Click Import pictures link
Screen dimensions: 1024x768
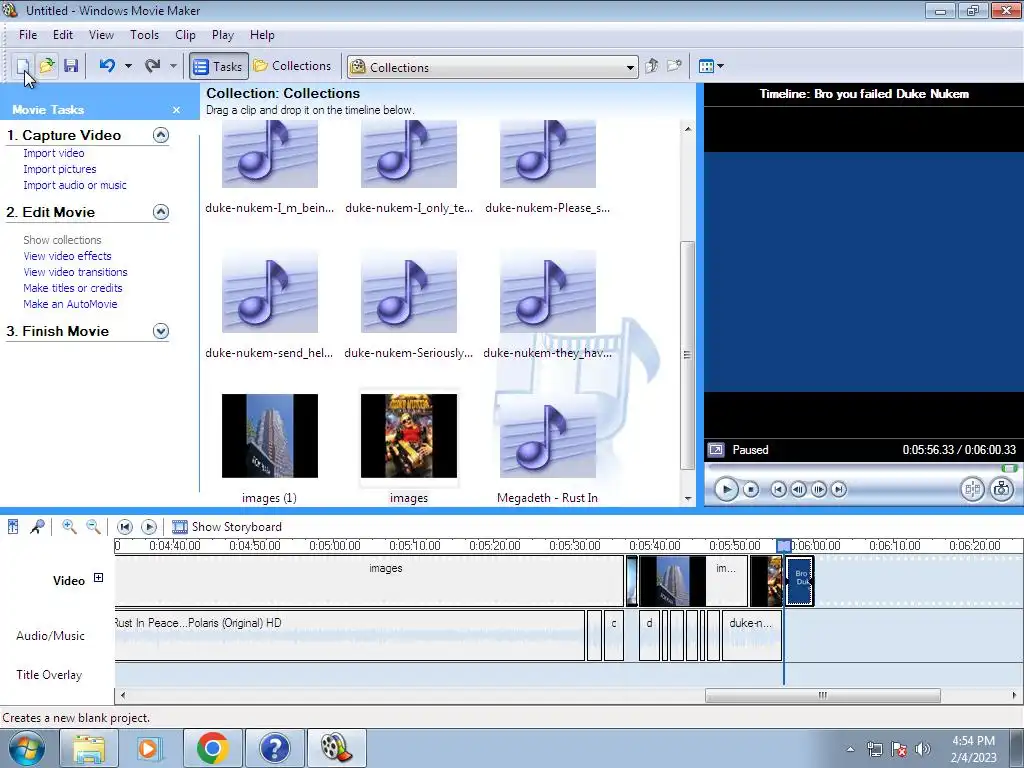point(59,169)
